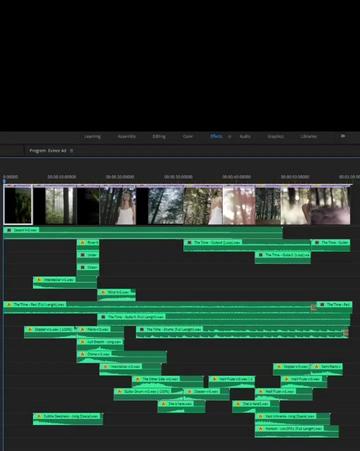Viewport: 360px width, 451px height.
Task: Open the Graphics workspace tab
Action: 276,136
